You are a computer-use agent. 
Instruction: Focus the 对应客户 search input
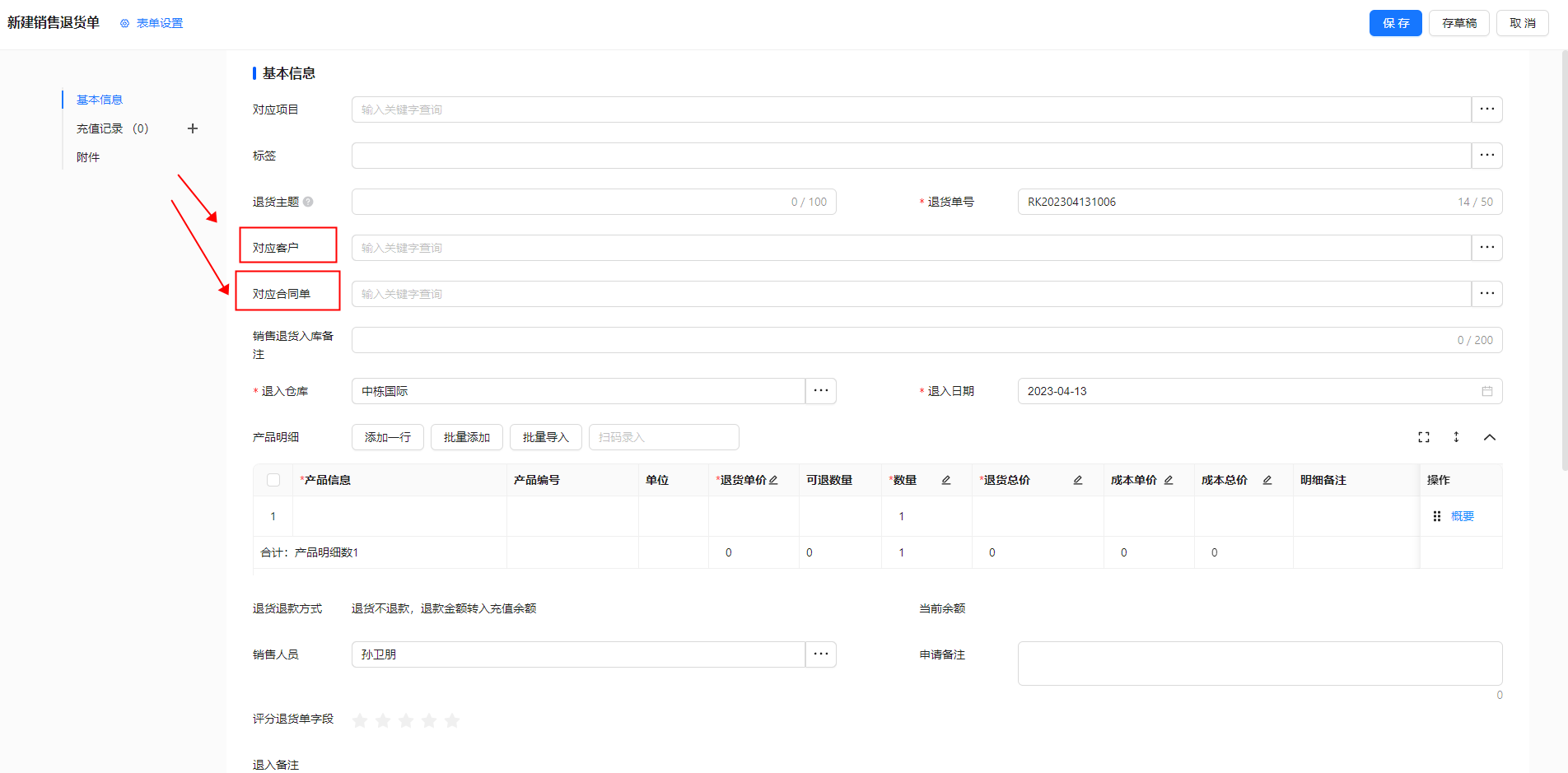pyautogui.click(x=912, y=248)
